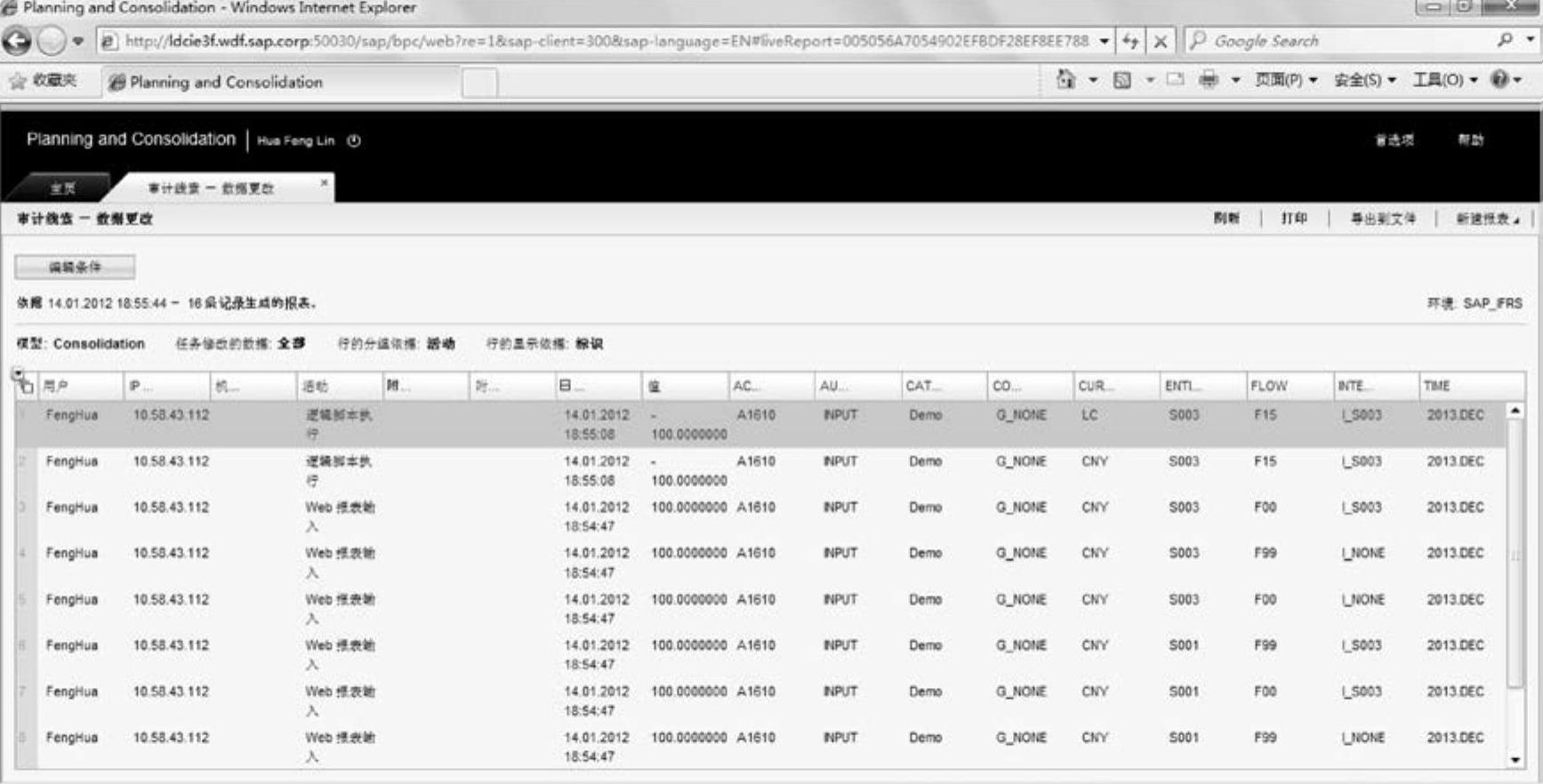Expand the Home icon dropdown arrow
The image size is (1543, 784).
pos(1093,80)
